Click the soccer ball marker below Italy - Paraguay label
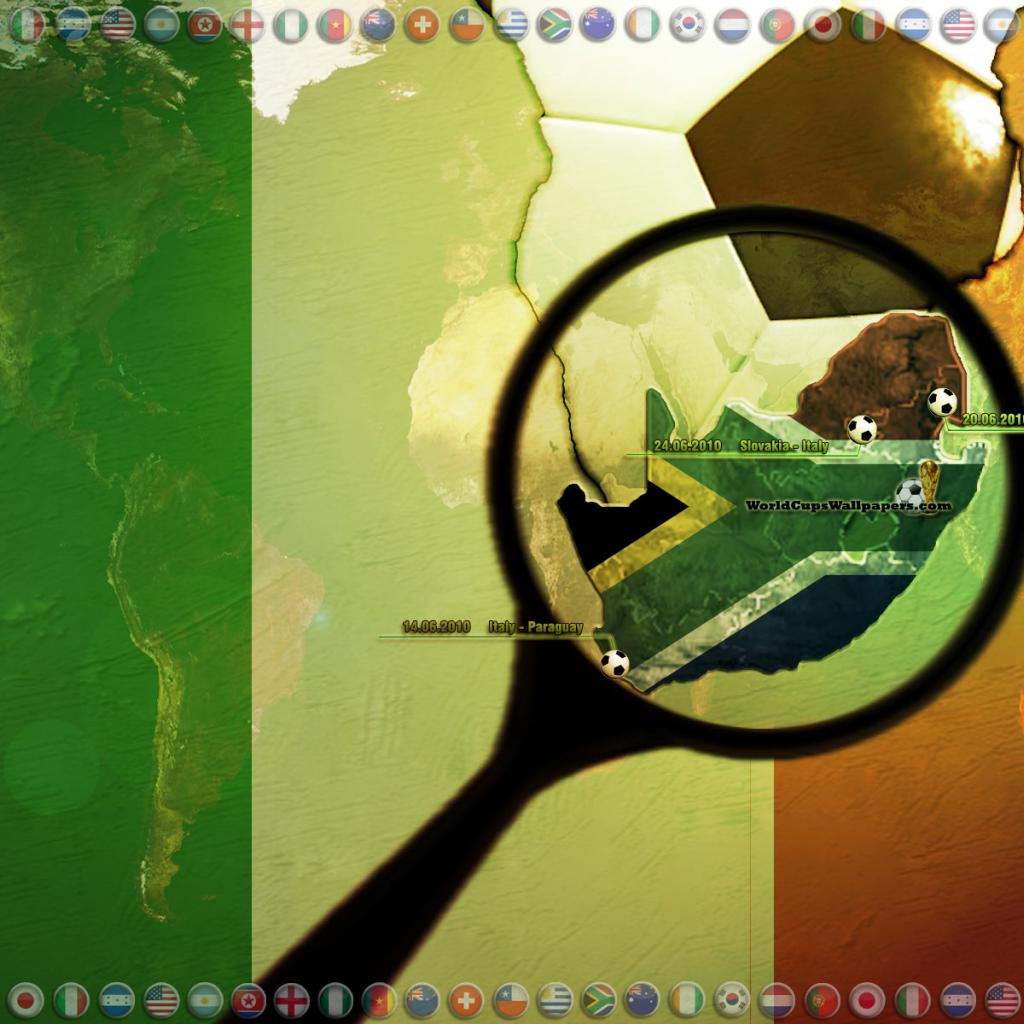The image size is (1024, 1024). click(614, 663)
